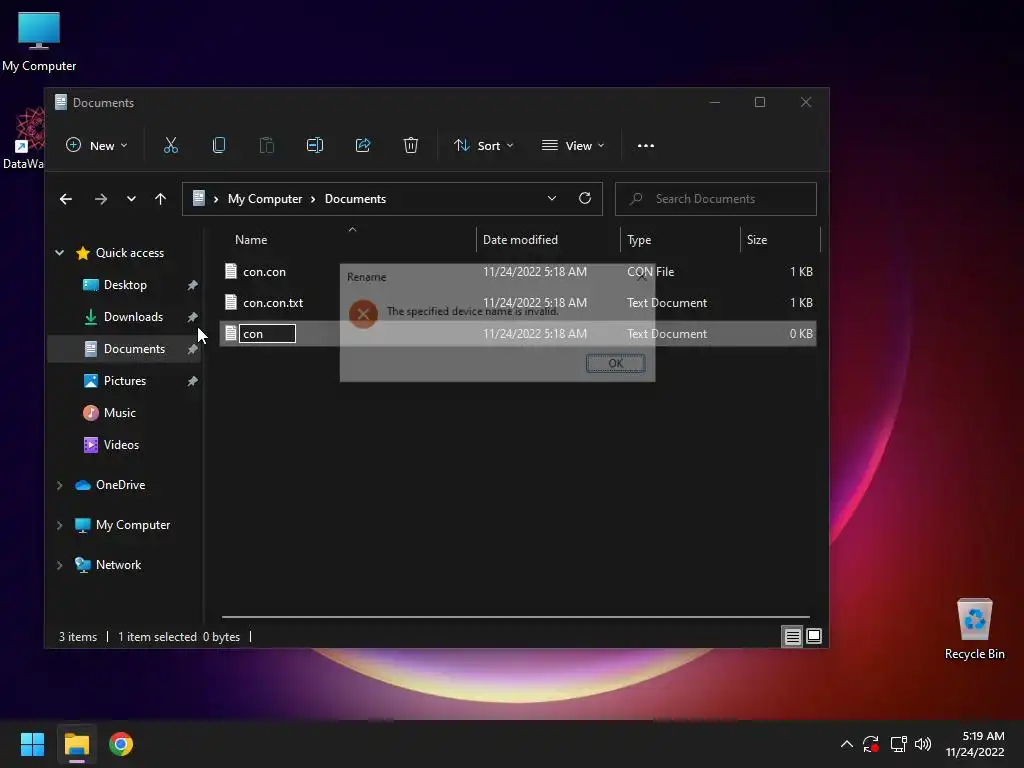
Task: Switch to large thumbnails view icon
Action: click(814, 636)
